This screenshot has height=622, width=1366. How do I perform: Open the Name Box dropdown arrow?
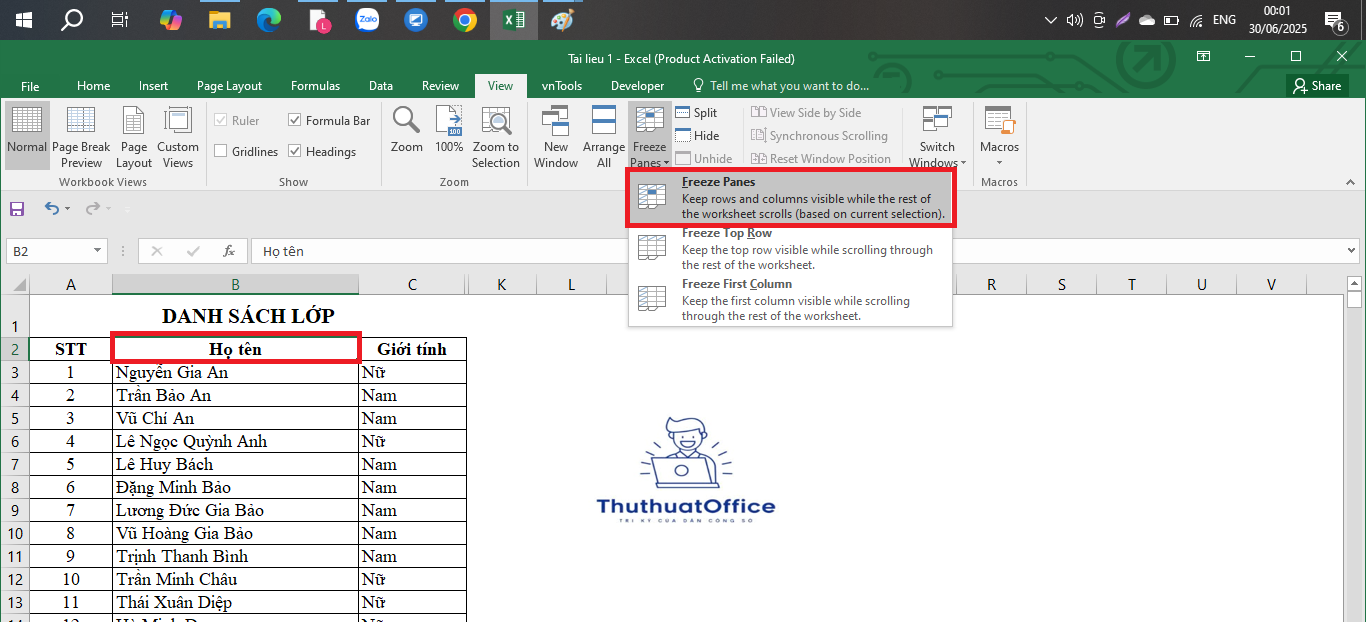(98, 251)
